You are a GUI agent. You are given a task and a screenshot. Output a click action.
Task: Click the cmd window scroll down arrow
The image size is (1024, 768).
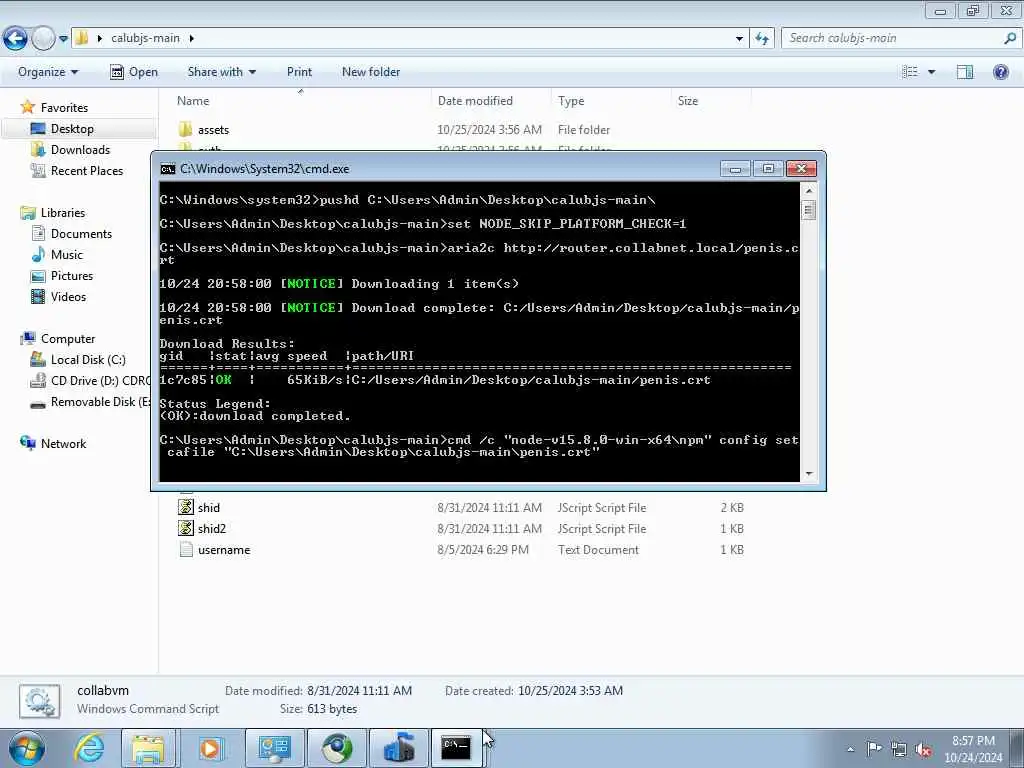point(808,473)
